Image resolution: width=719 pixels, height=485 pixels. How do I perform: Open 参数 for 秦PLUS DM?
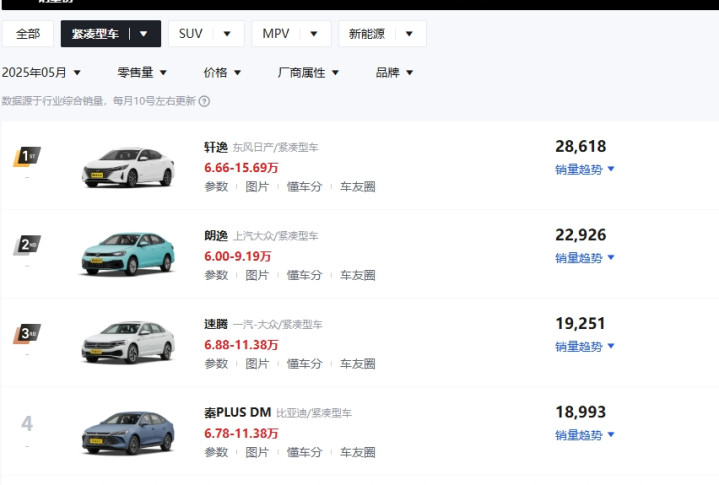point(216,452)
